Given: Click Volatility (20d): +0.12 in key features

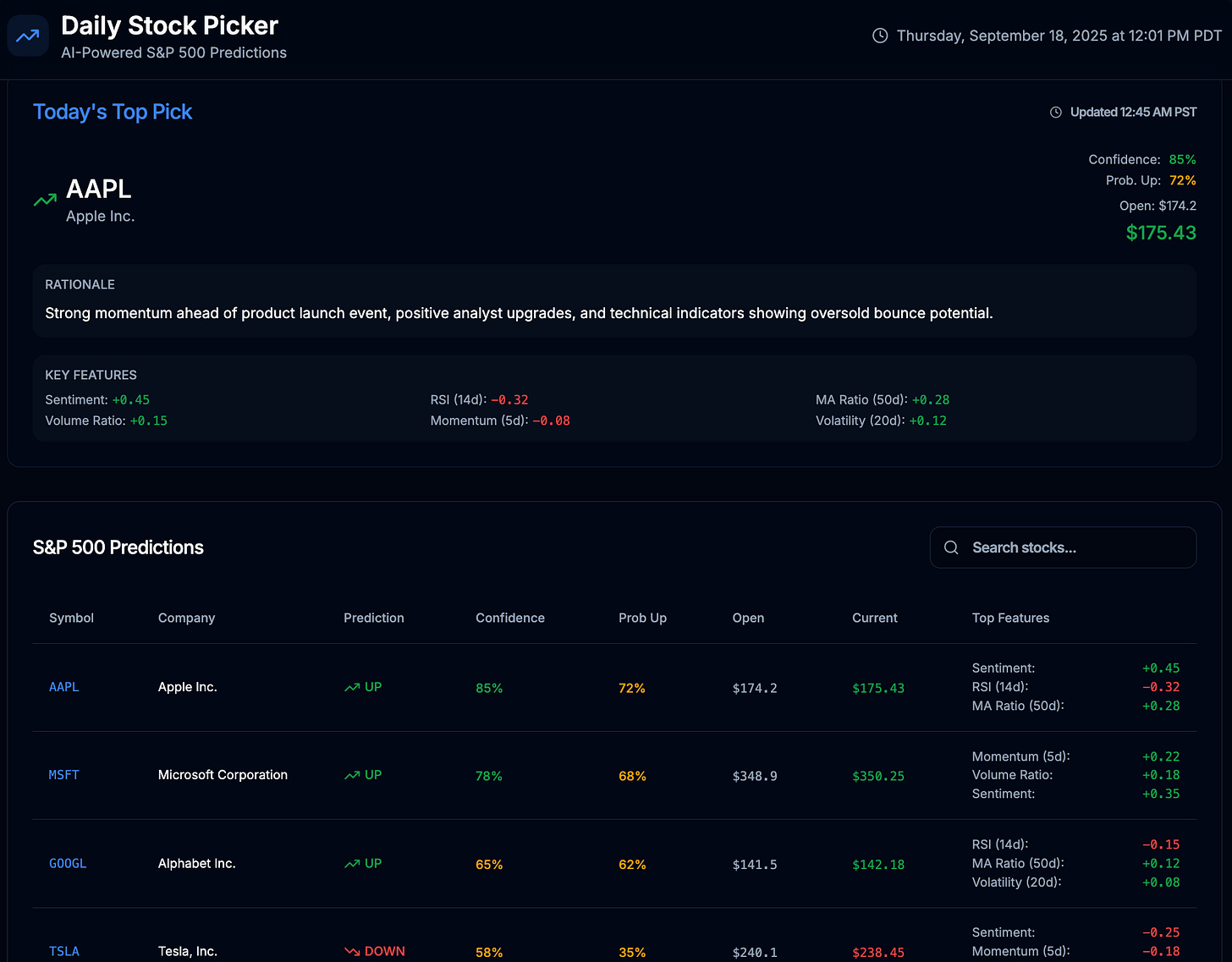Looking at the screenshot, I should tap(881, 421).
